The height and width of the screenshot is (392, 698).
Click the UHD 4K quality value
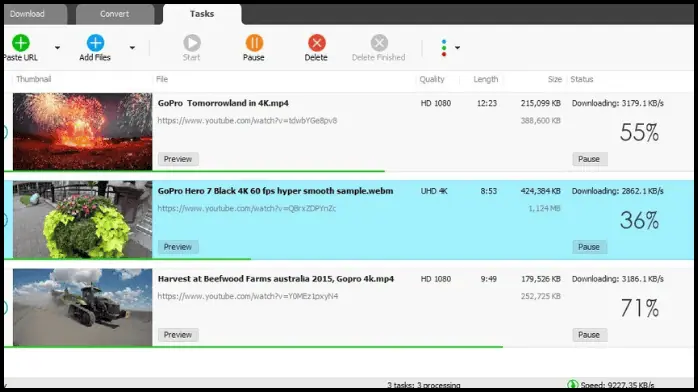434,191
